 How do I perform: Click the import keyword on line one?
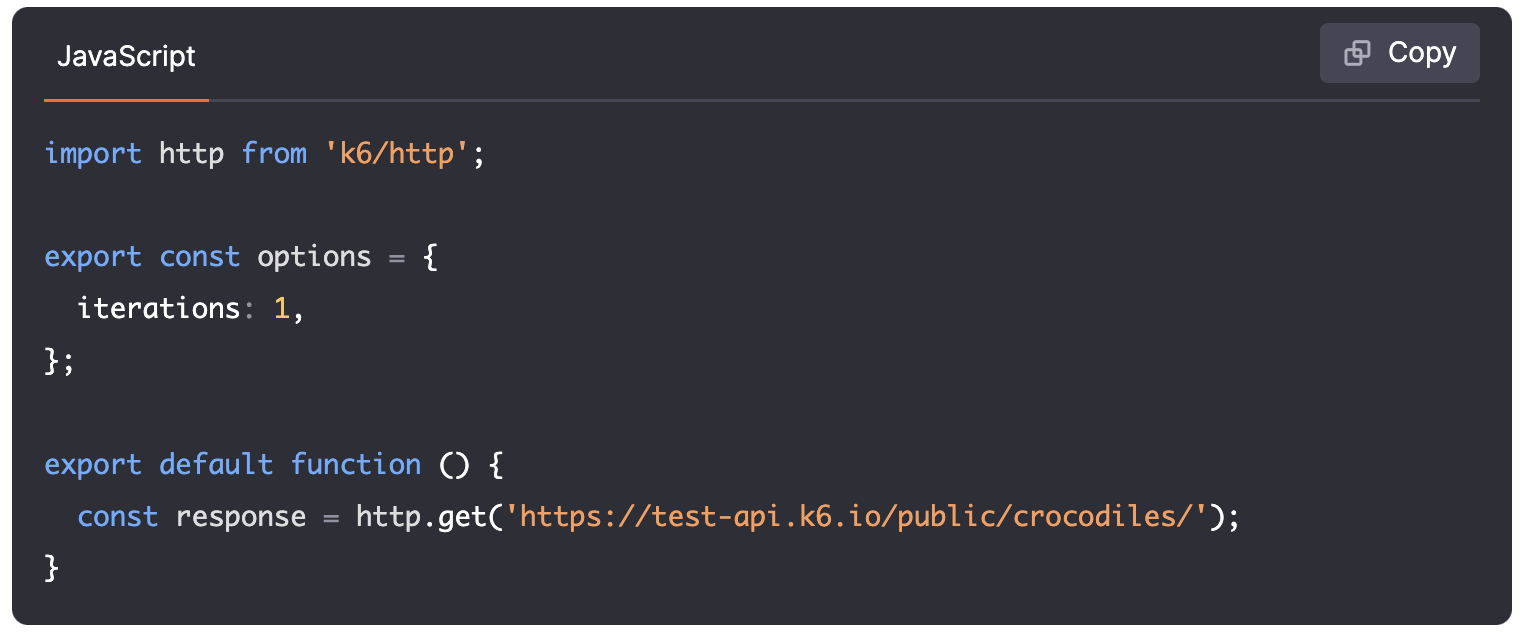[92, 153]
